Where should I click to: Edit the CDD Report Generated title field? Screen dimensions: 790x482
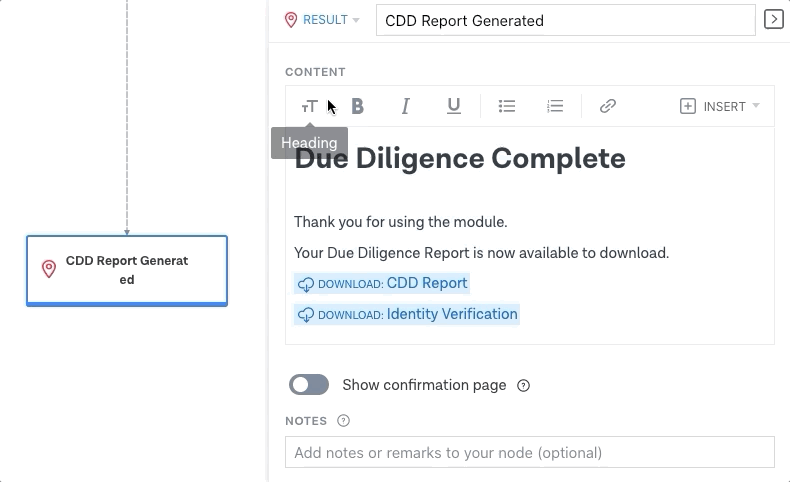[x=565, y=20]
